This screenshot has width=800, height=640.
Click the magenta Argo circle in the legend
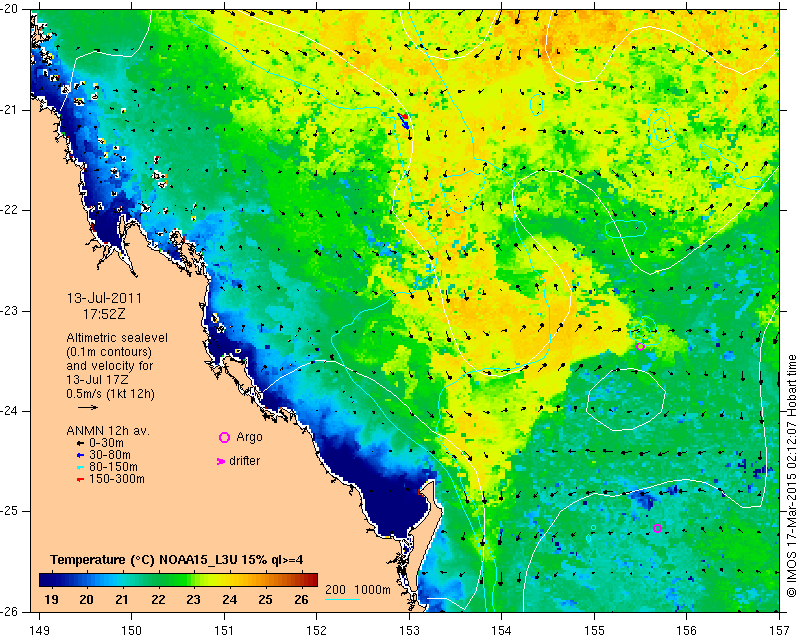[x=224, y=437]
